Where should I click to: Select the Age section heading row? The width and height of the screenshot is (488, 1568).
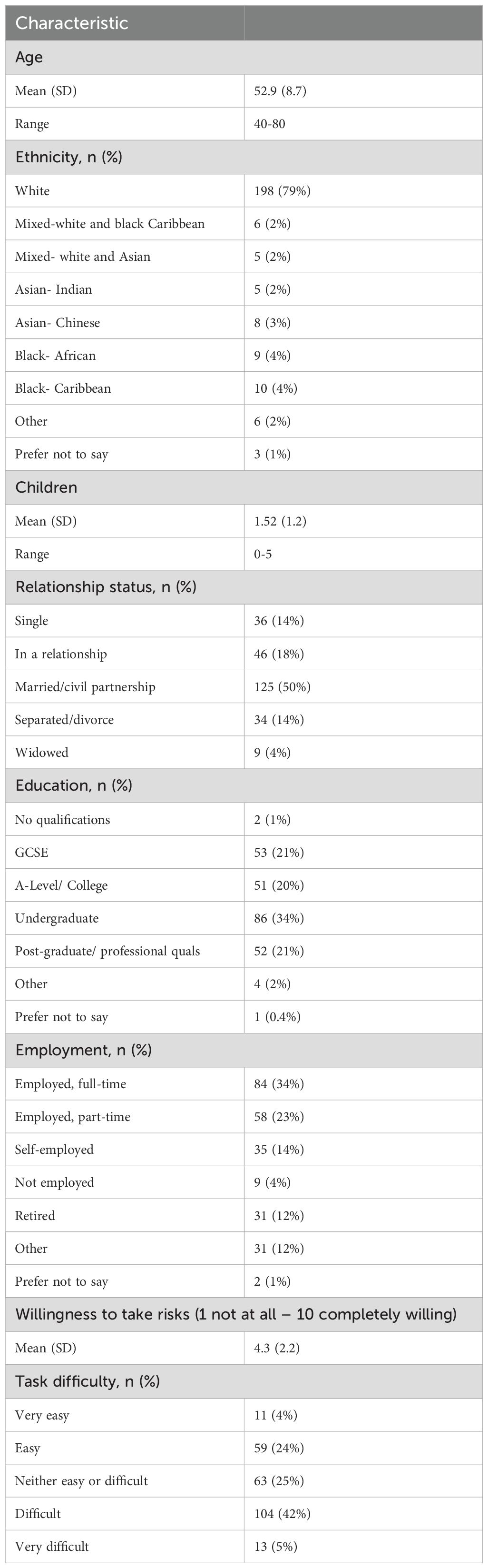[x=244, y=57]
